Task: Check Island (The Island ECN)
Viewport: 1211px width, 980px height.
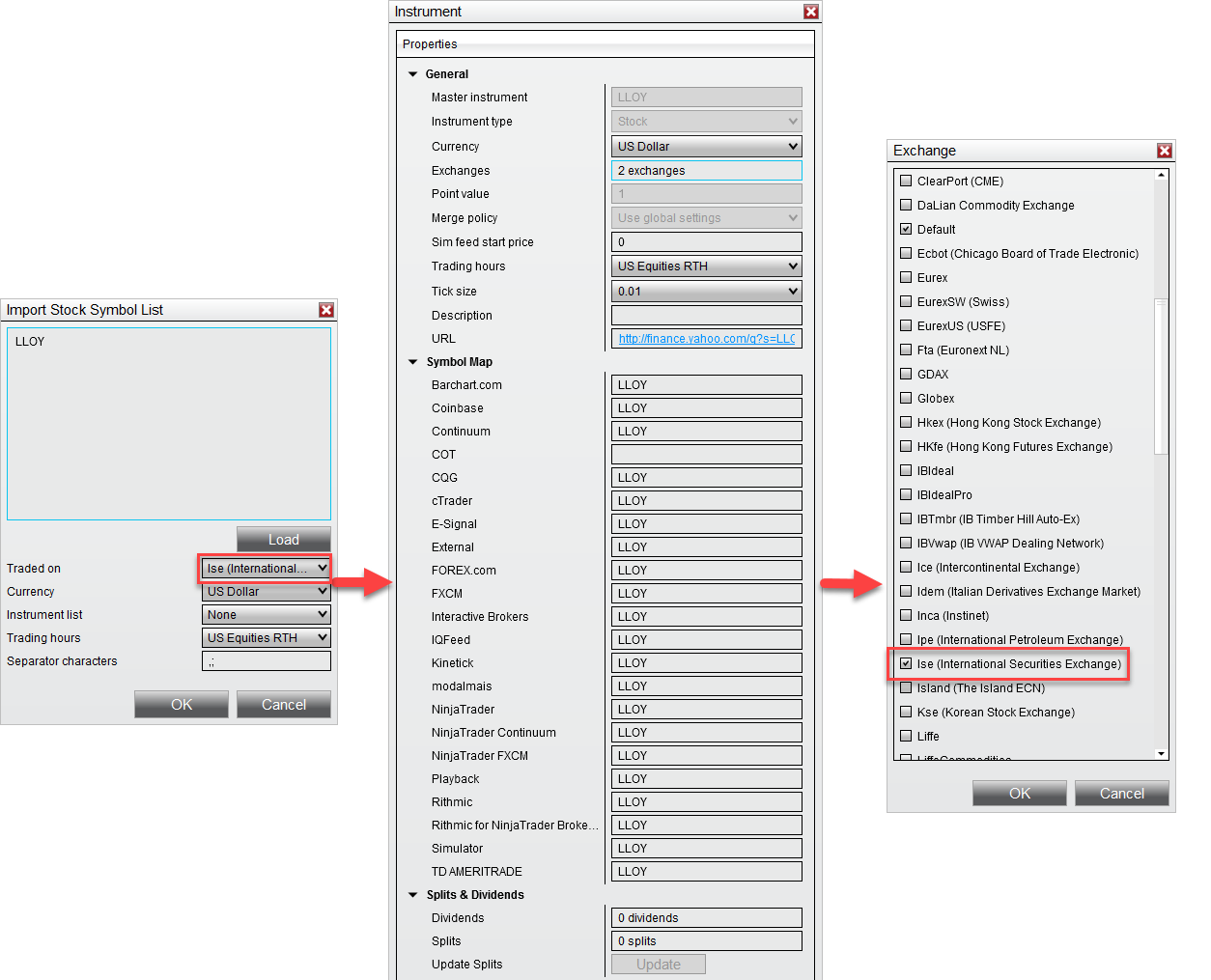Action: click(x=906, y=687)
